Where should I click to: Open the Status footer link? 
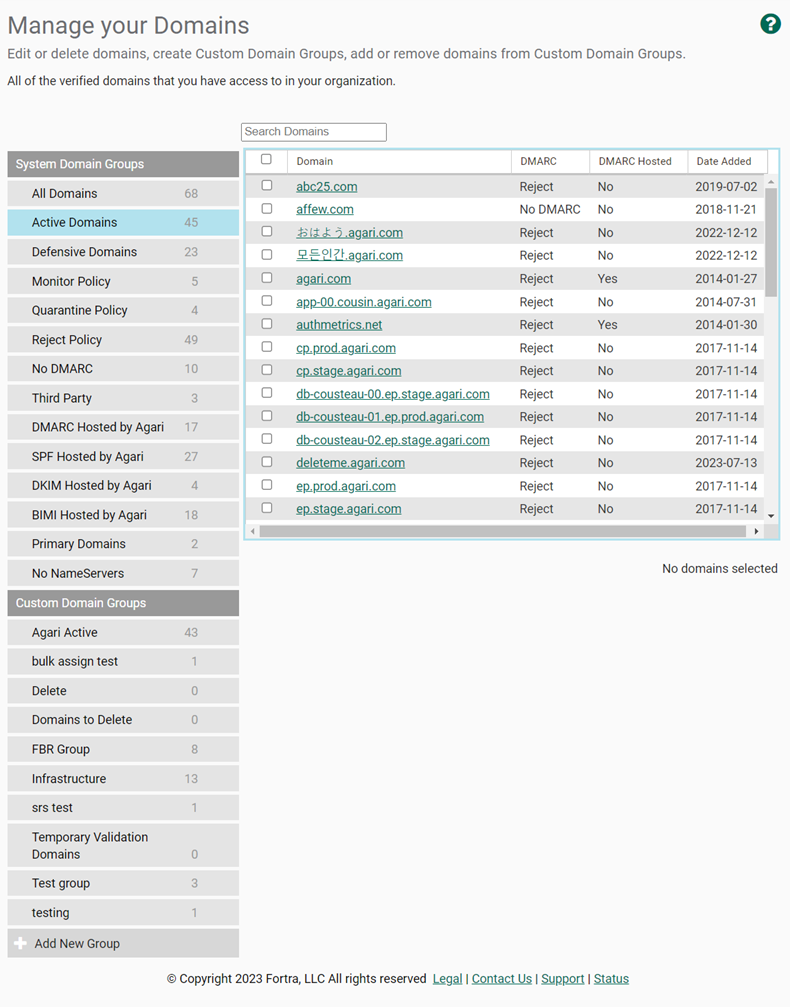[x=611, y=979]
